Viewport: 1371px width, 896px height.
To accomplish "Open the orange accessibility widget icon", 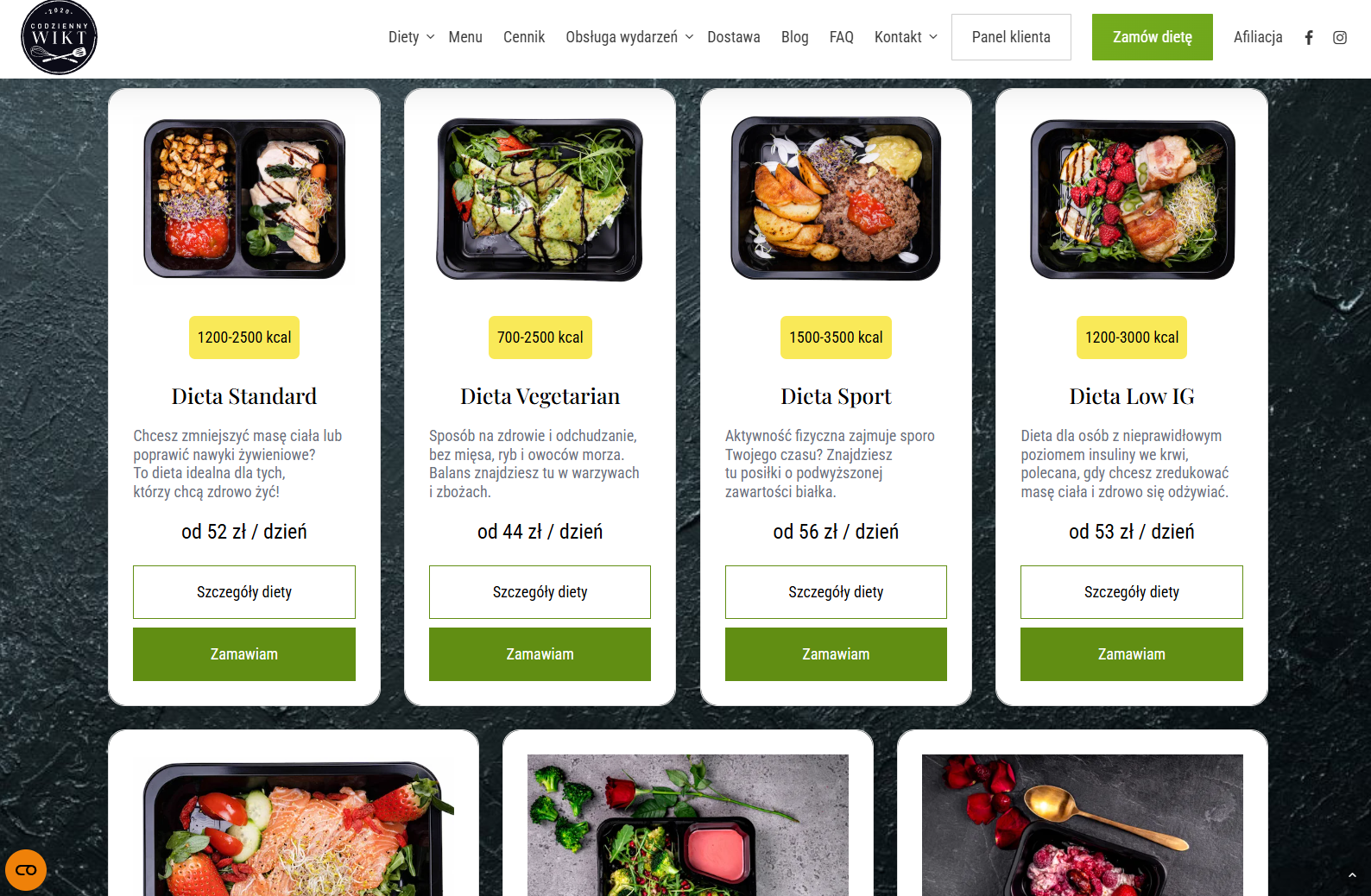I will tap(26, 870).
